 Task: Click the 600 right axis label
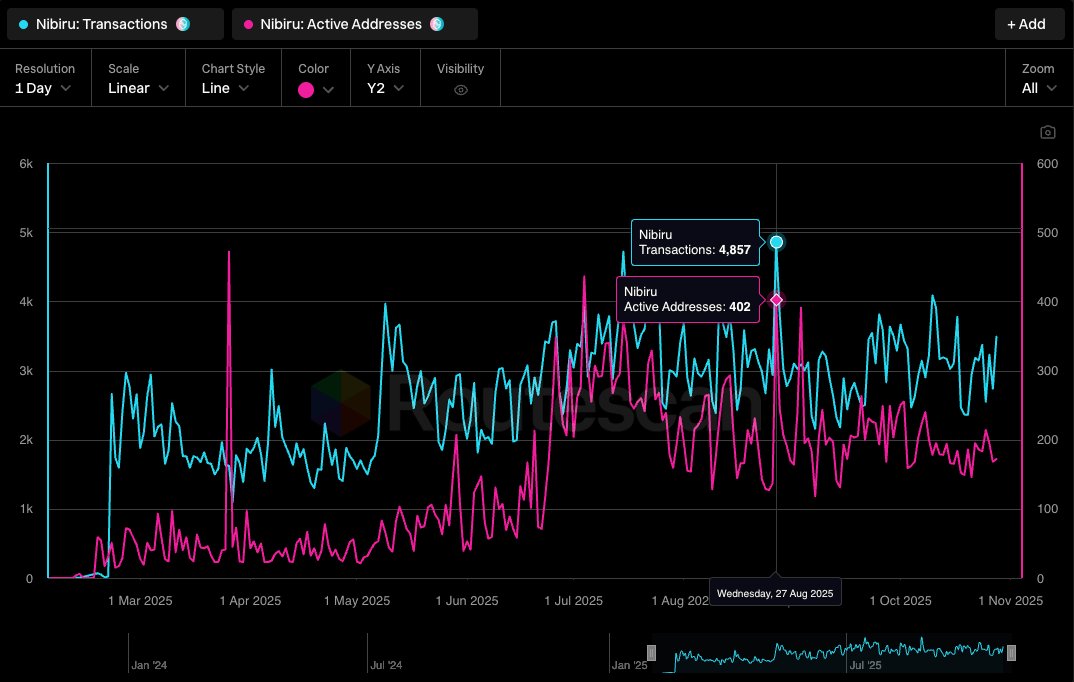pyautogui.click(x=1047, y=164)
